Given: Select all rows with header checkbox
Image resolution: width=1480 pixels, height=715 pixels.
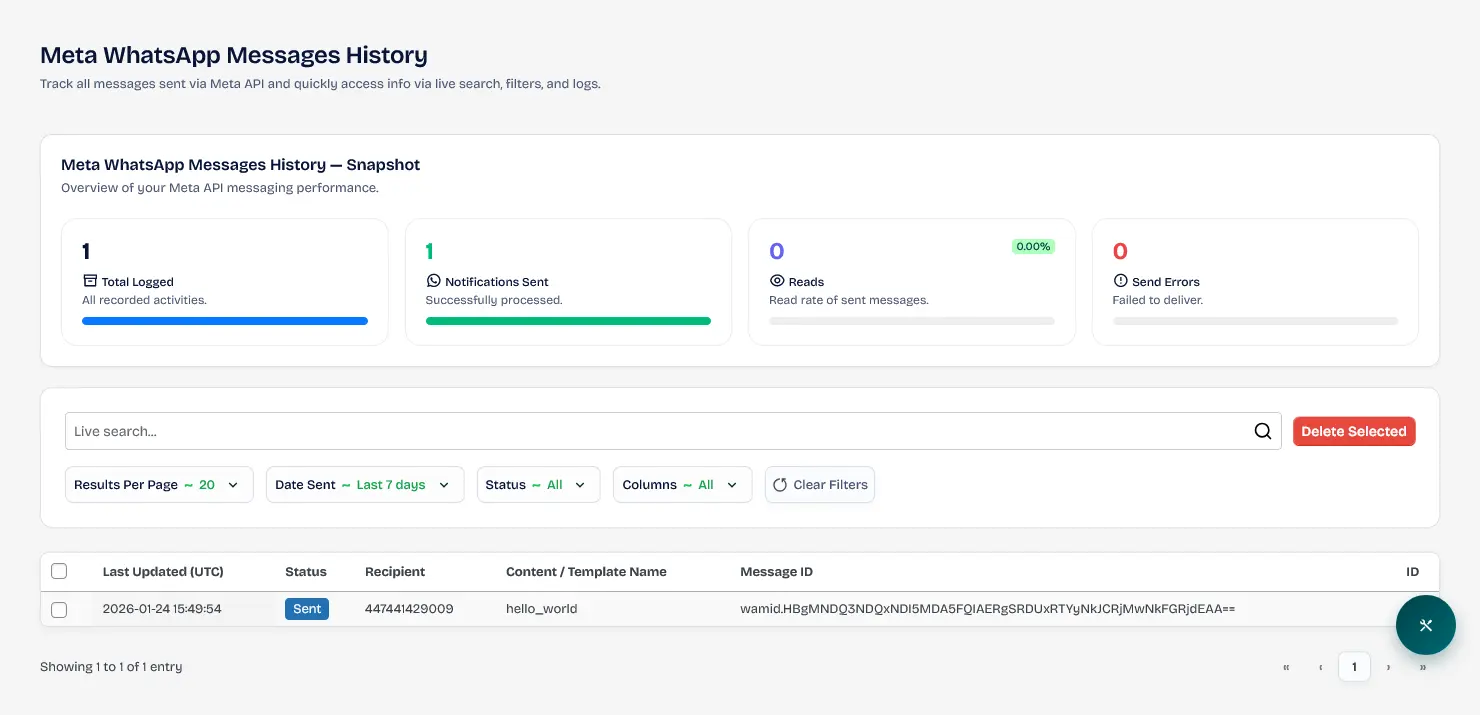Looking at the screenshot, I should (59, 571).
